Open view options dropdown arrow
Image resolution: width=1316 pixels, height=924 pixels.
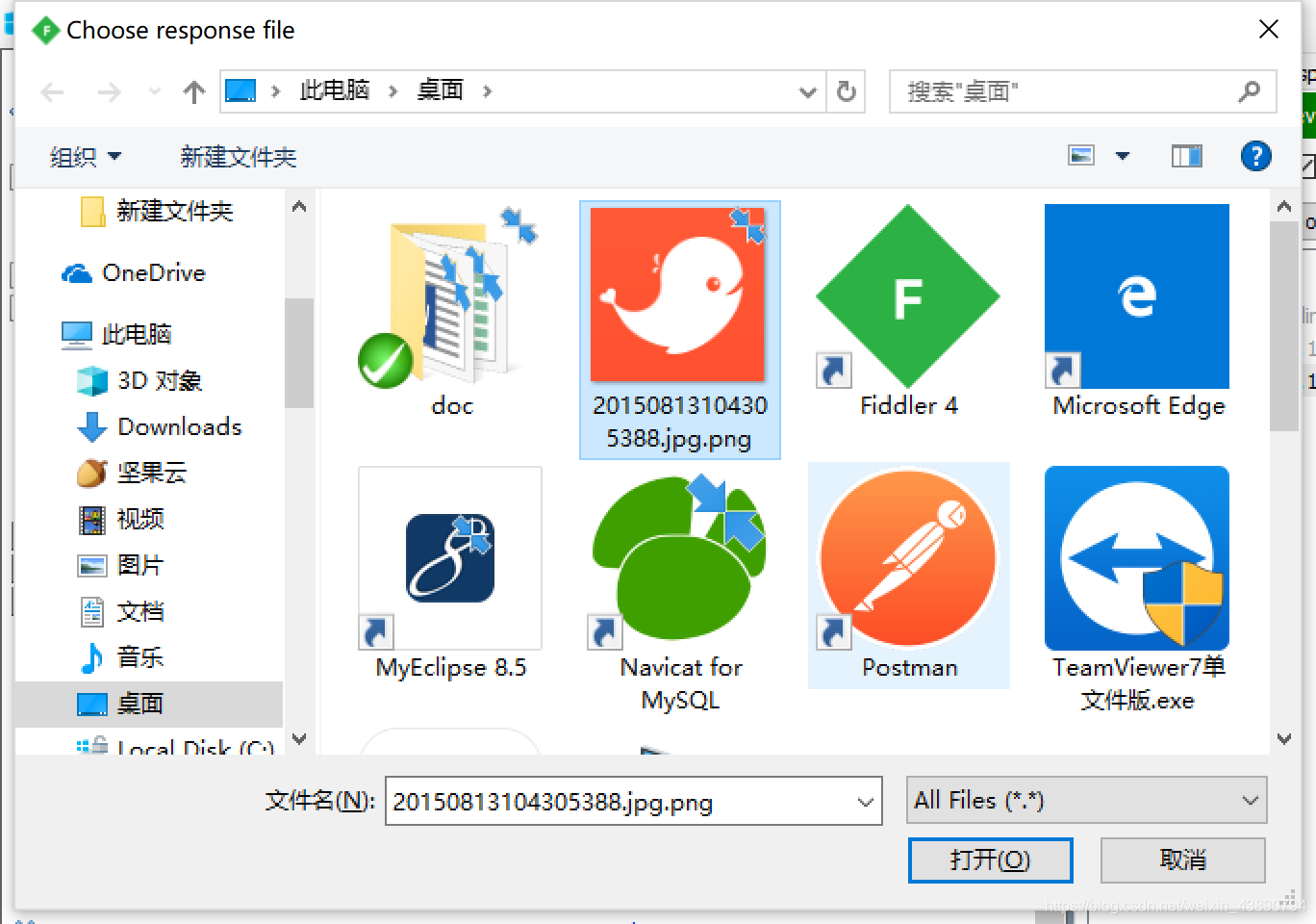tap(1122, 156)
